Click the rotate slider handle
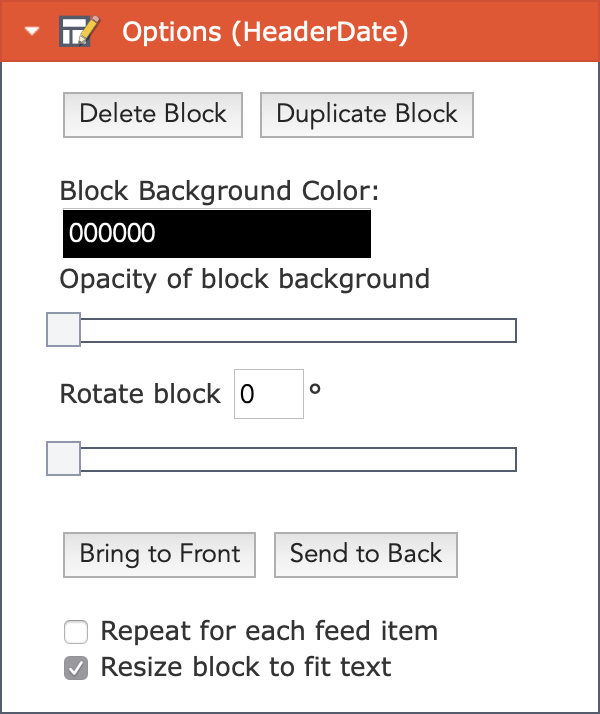 pyautogui.click(x=64, y=459)
